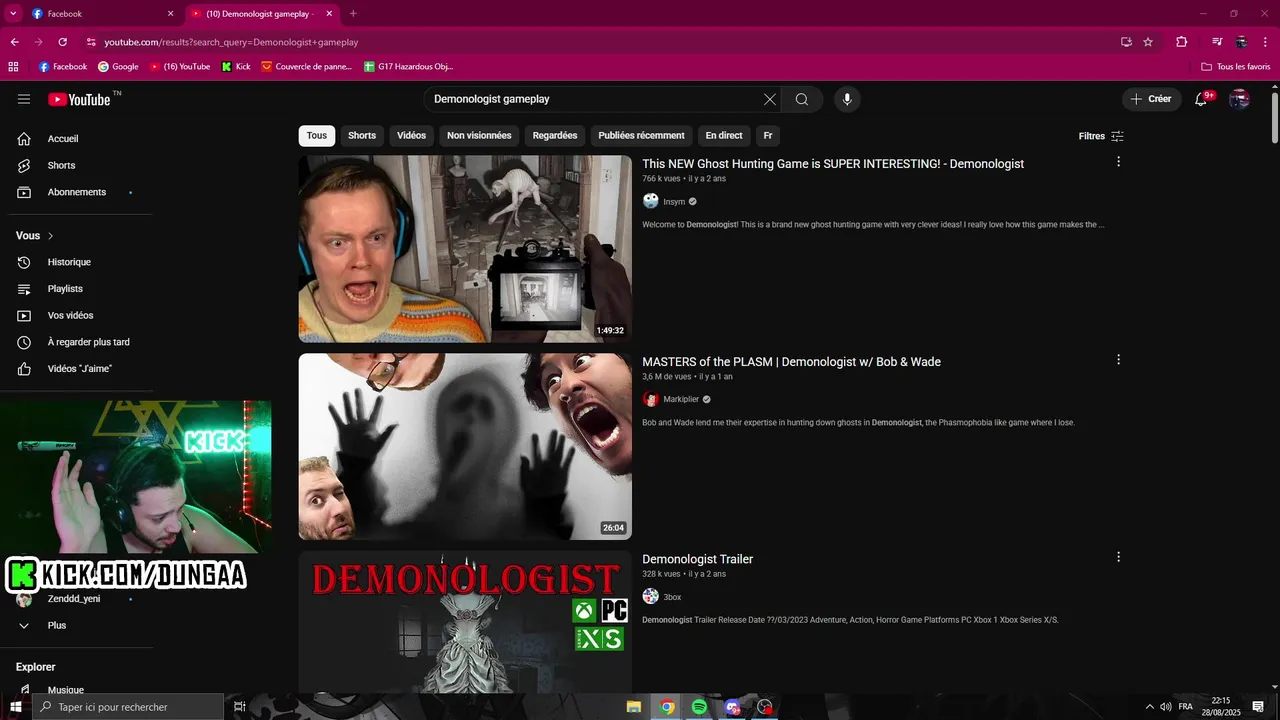Viewport: 1280px width, 720px height.
Task: Select the Regardées filter chip
Action: click(555, 135)
